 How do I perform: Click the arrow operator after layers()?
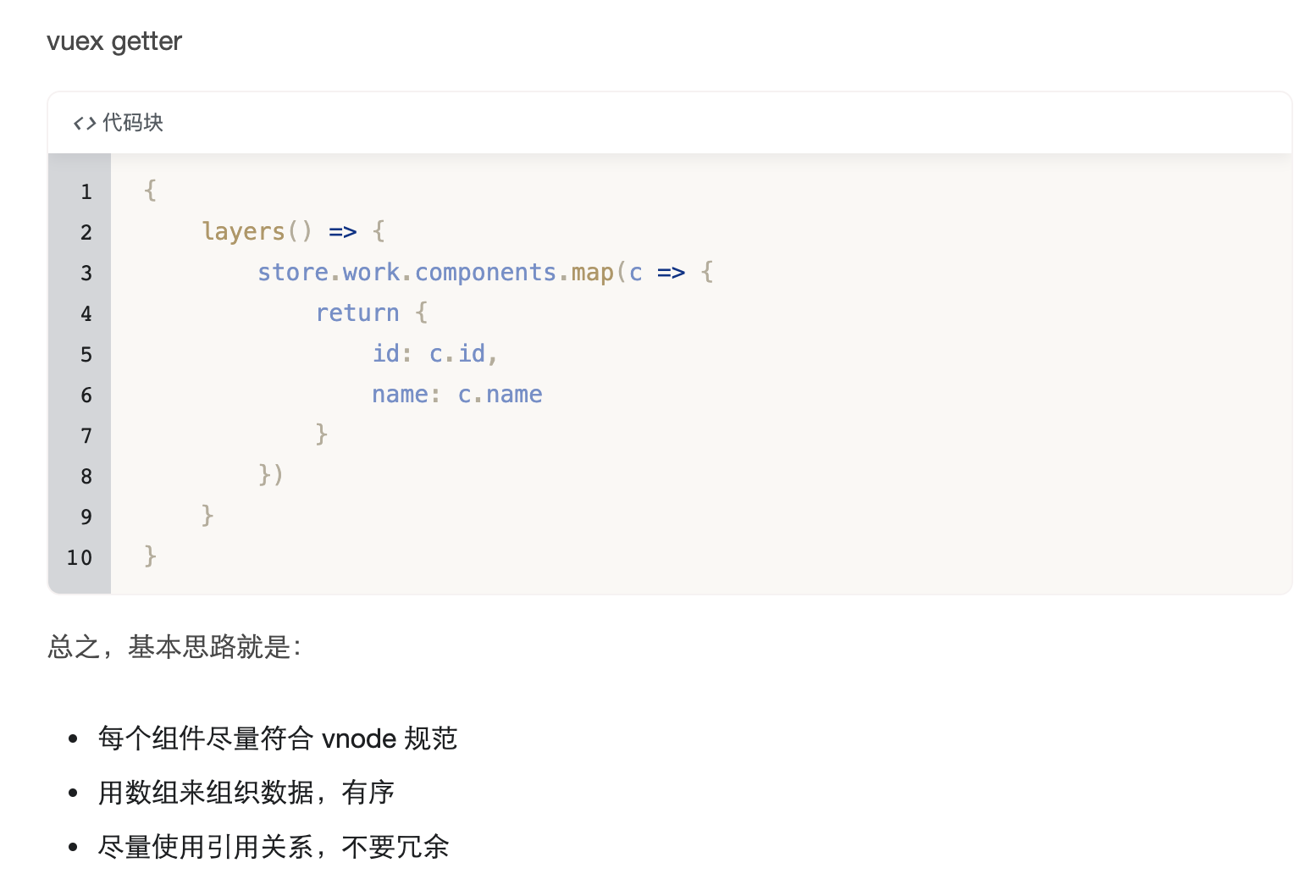point(343,231)
